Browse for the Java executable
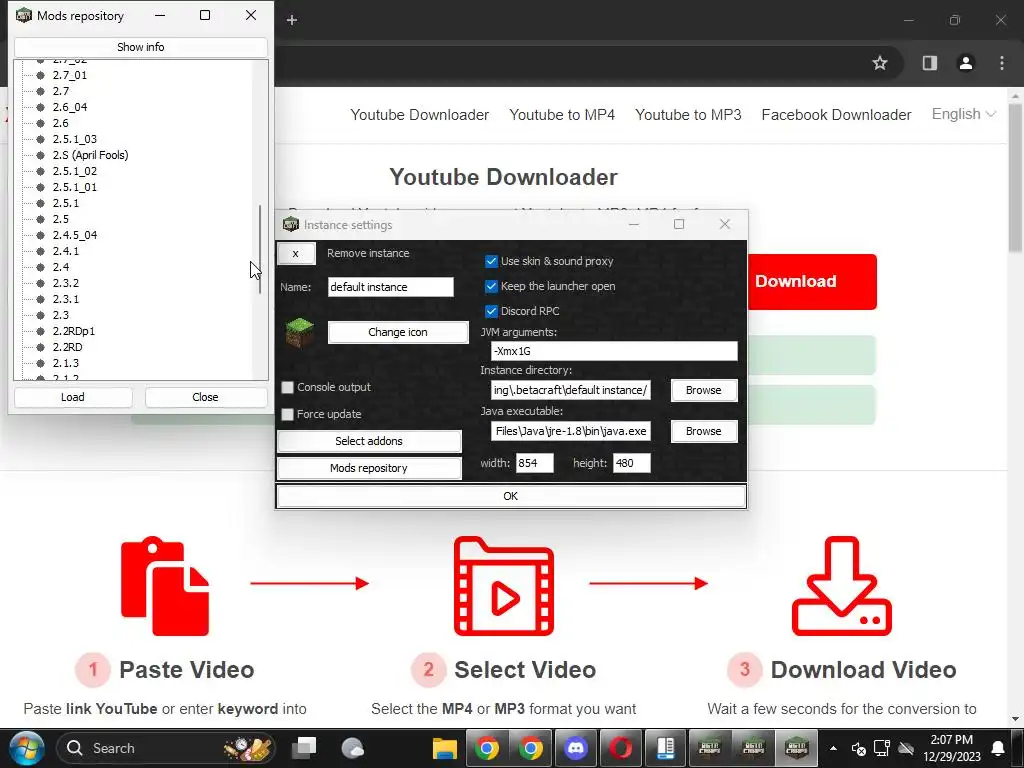The width and height of the screenshot is (1024, 768). pos(703,431)
